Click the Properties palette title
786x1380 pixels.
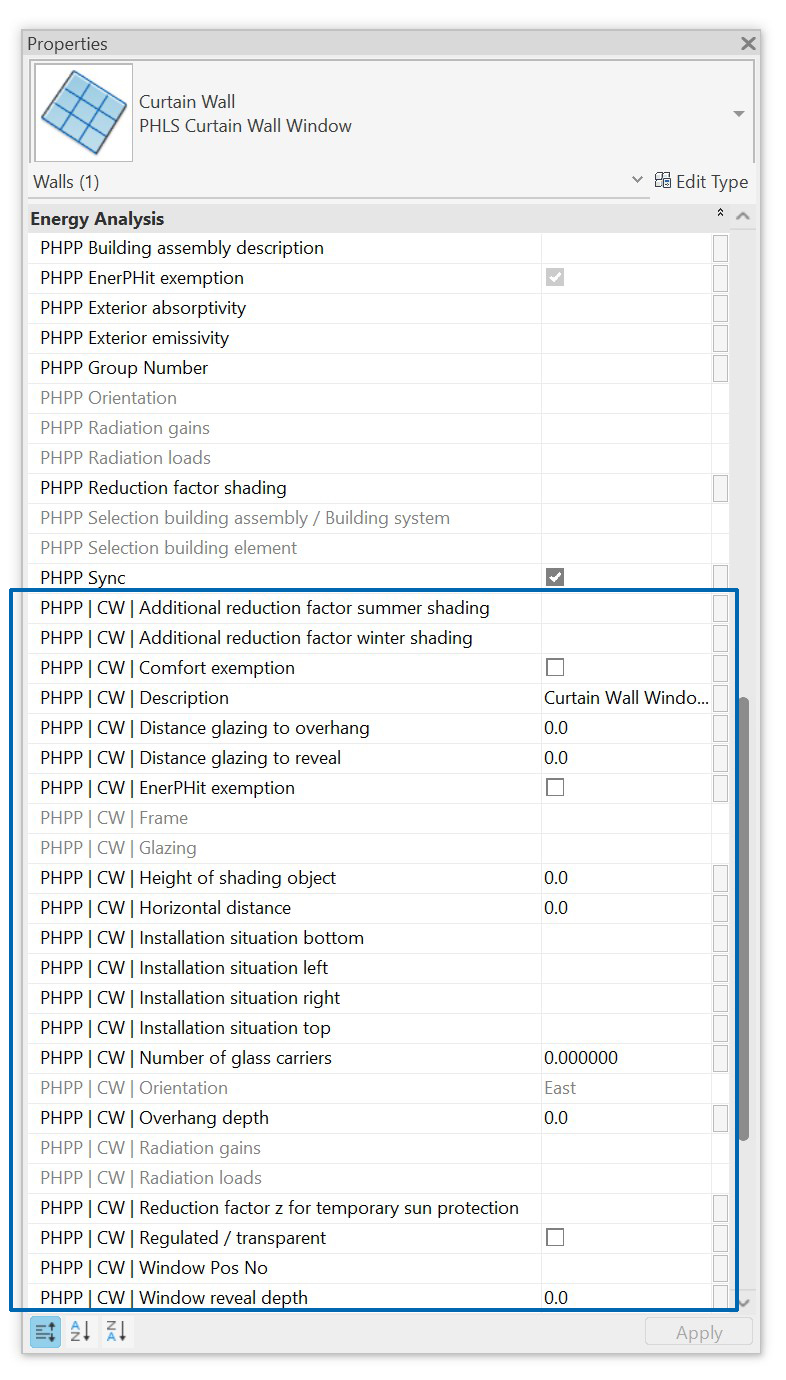(x=67, y=44)
